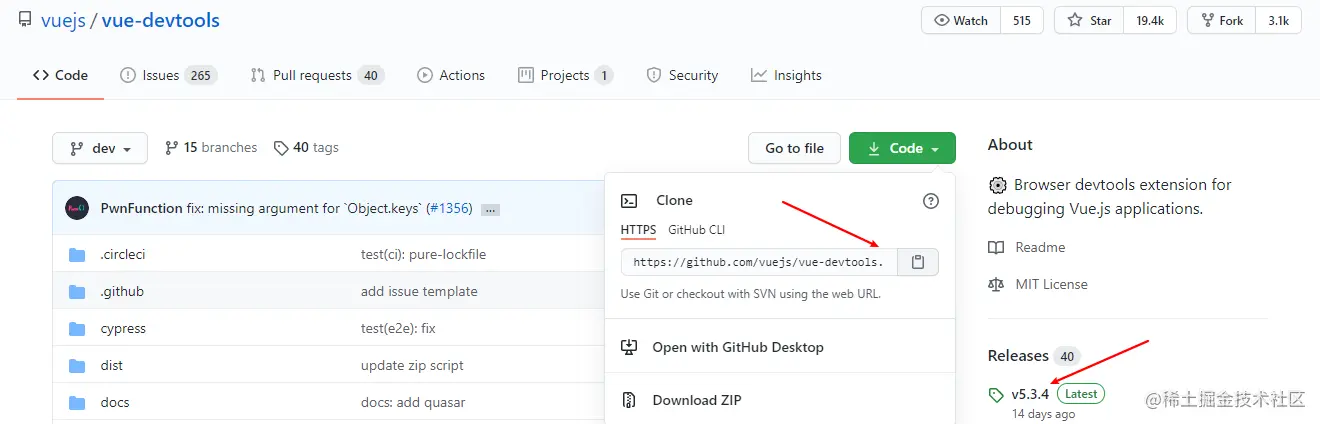
Task: Star the repository
Action: (1089, 20)
